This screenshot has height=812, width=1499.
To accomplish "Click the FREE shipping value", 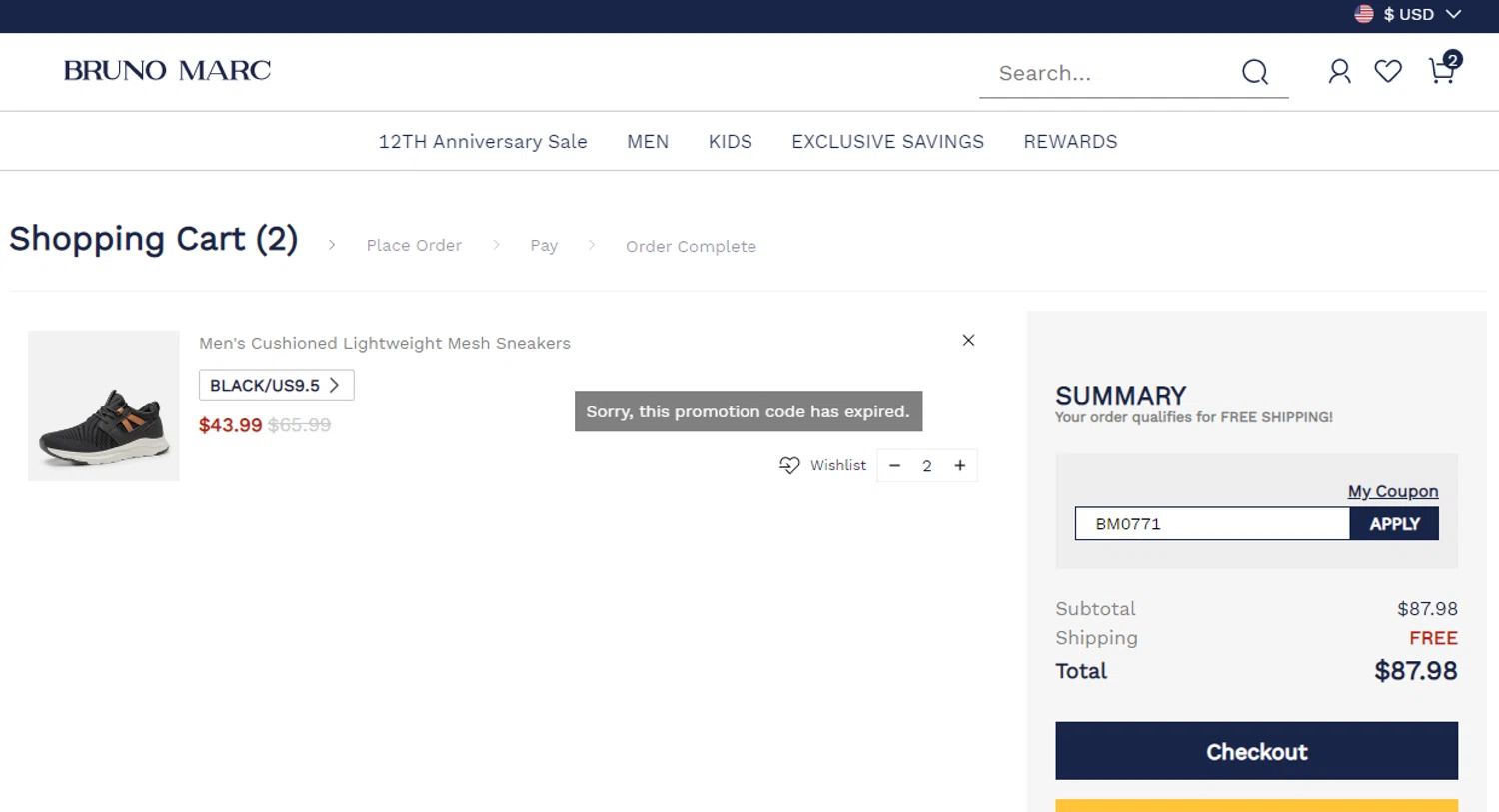I will coord(1433,637).
